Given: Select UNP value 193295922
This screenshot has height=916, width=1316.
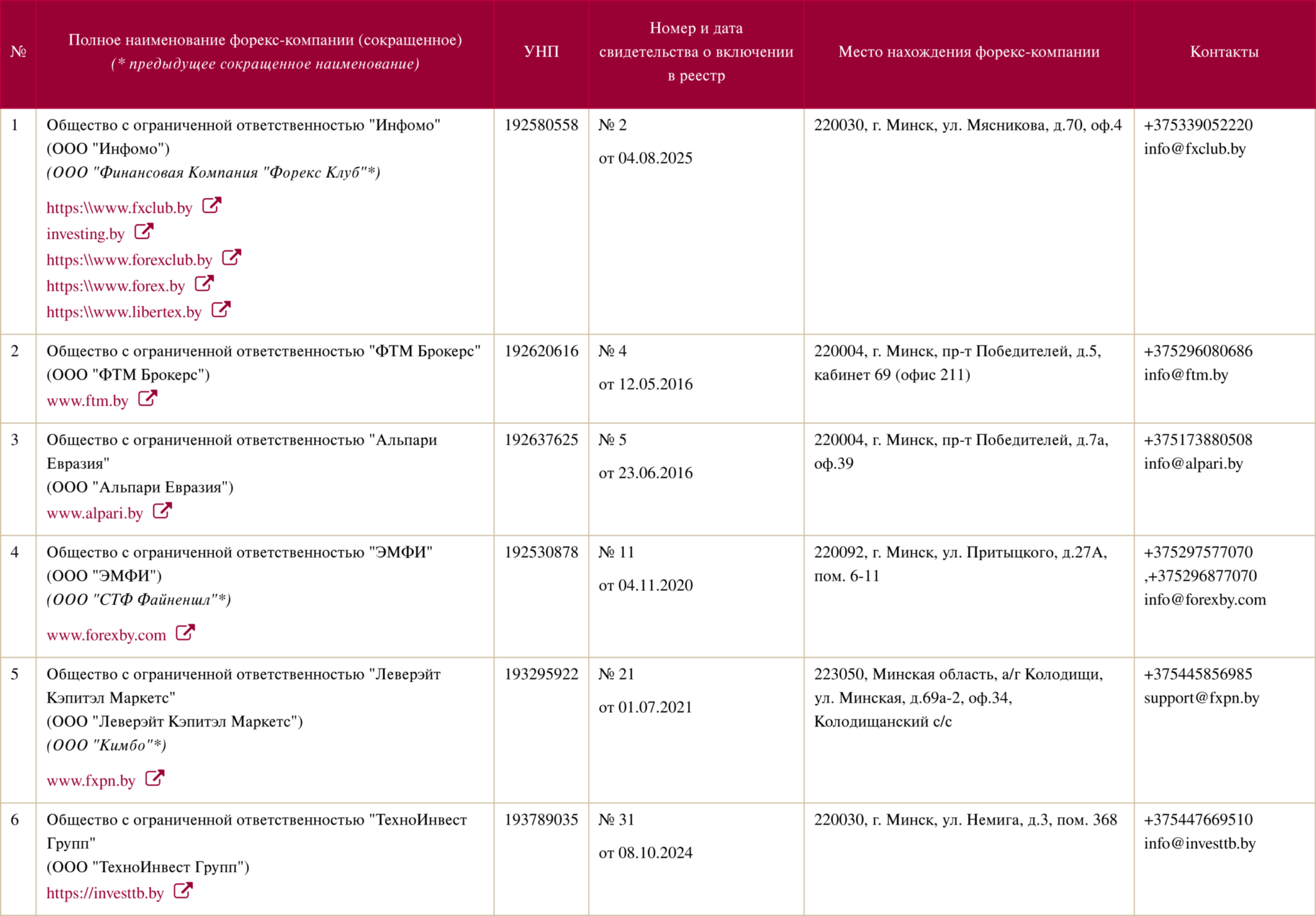Looking at the screenshot, I should 541,674.
